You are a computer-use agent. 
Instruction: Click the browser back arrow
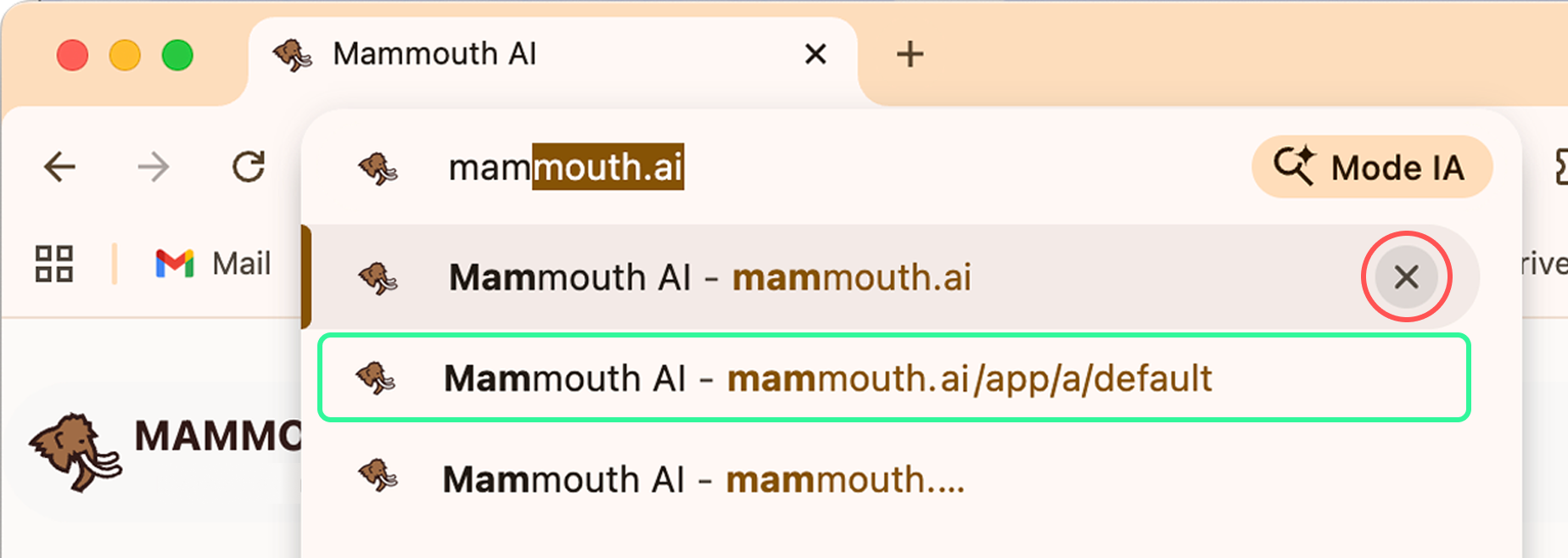click(x=59, y=167)
